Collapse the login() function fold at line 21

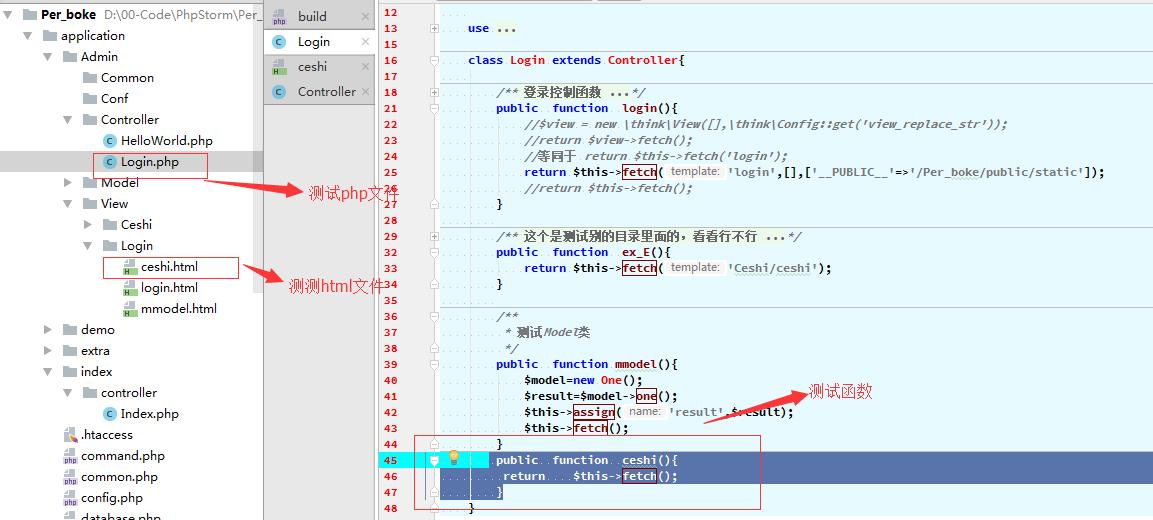434,109
